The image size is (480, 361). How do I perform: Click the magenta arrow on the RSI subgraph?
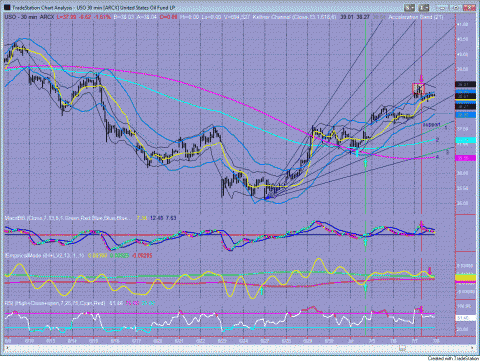(x=421, y=310)
